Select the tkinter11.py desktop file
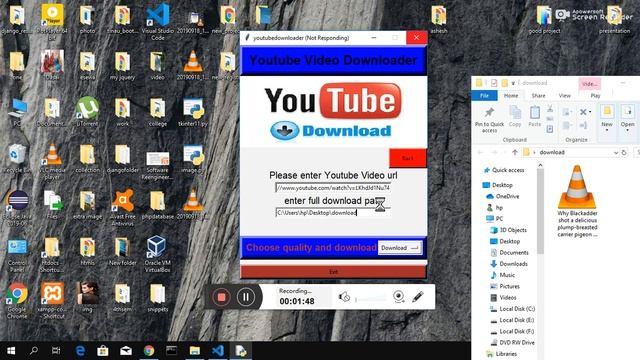 193,112
